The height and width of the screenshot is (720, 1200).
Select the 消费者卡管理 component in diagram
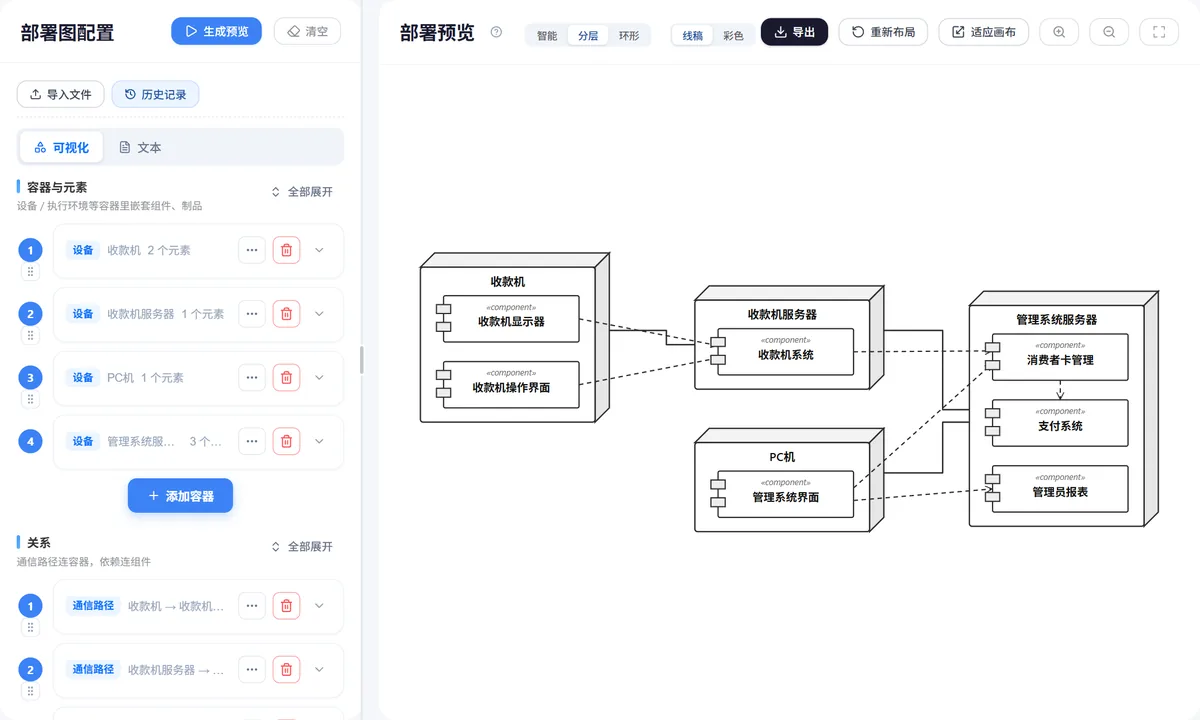pos(1057,357)
